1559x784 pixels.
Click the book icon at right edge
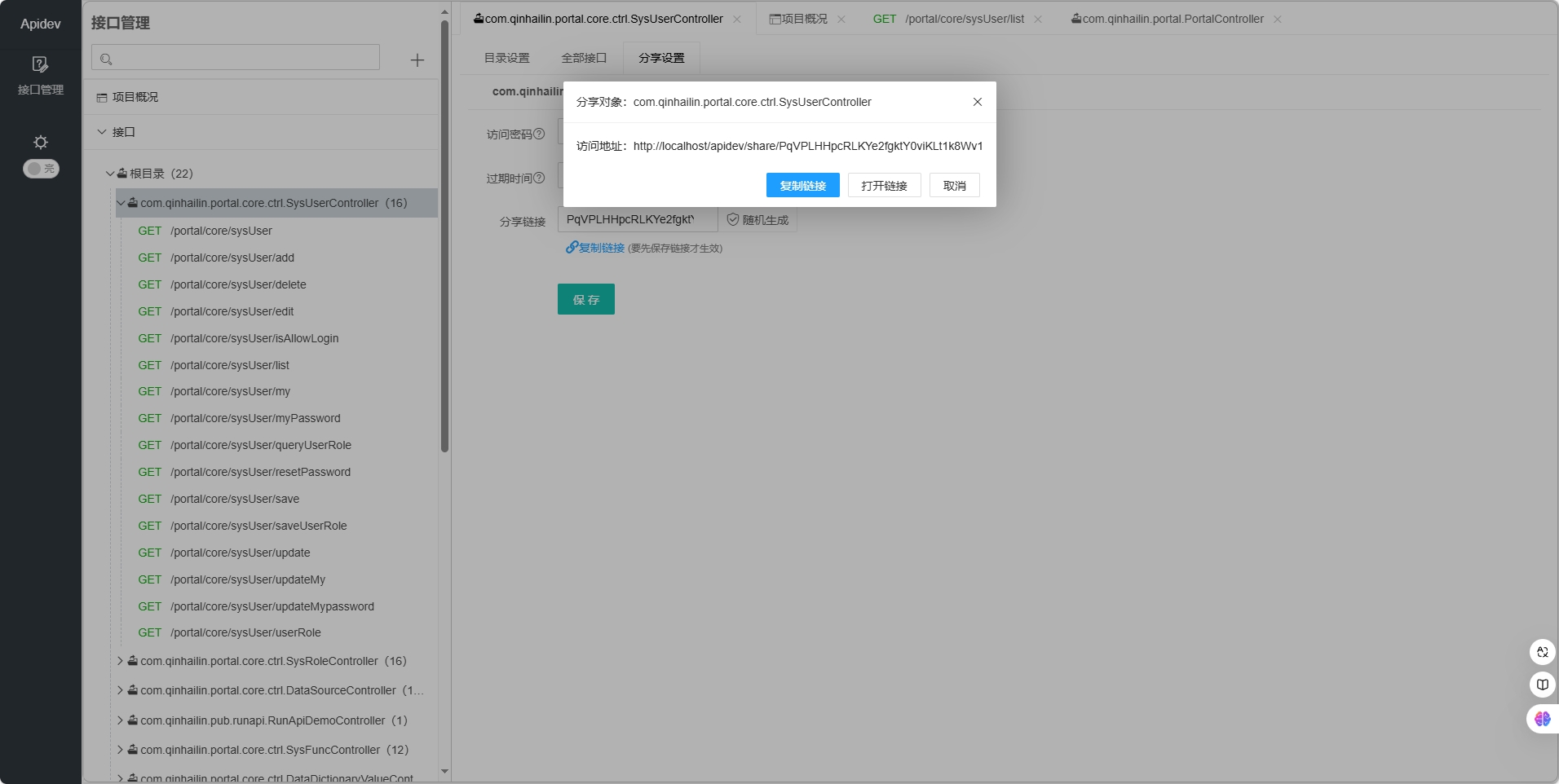pos(1542,685)
